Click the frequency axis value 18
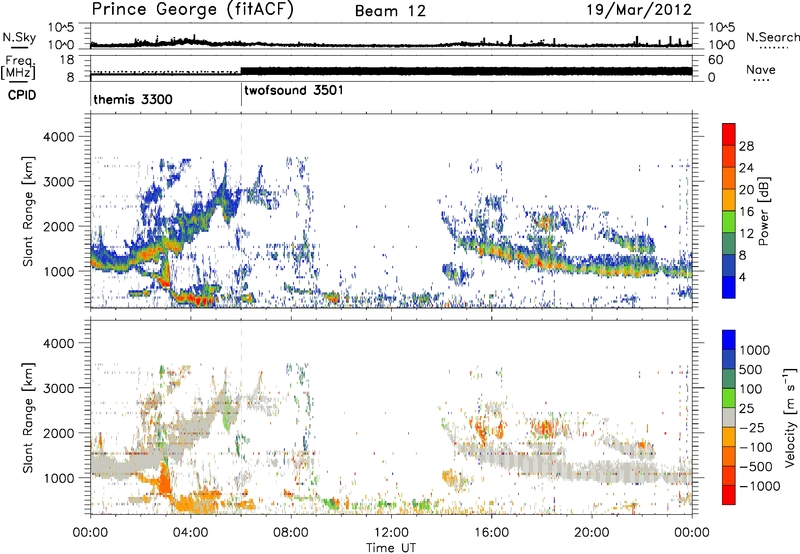 67,60
